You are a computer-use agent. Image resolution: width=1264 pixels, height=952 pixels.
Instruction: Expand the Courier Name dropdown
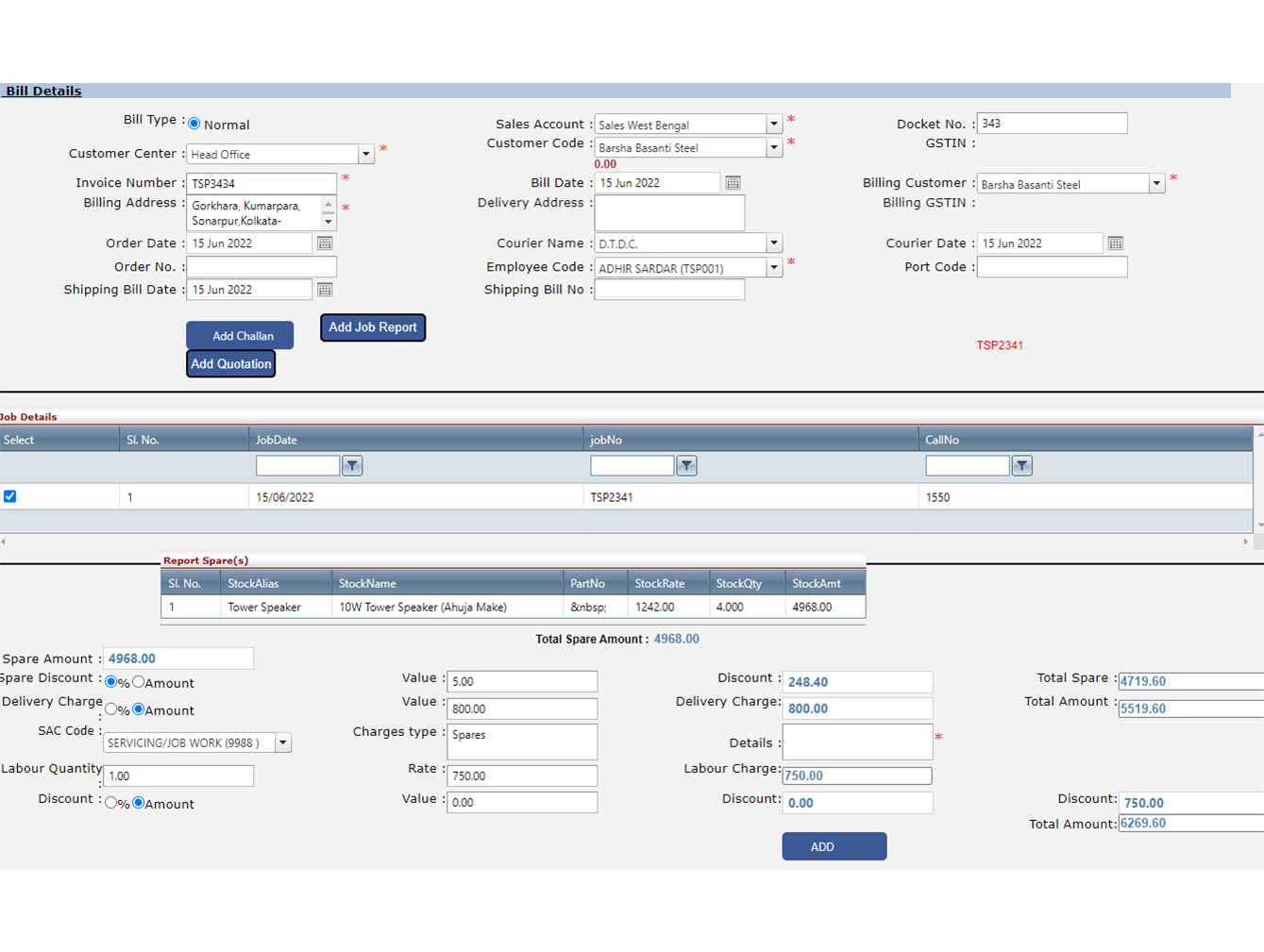(x=773, y=243)
